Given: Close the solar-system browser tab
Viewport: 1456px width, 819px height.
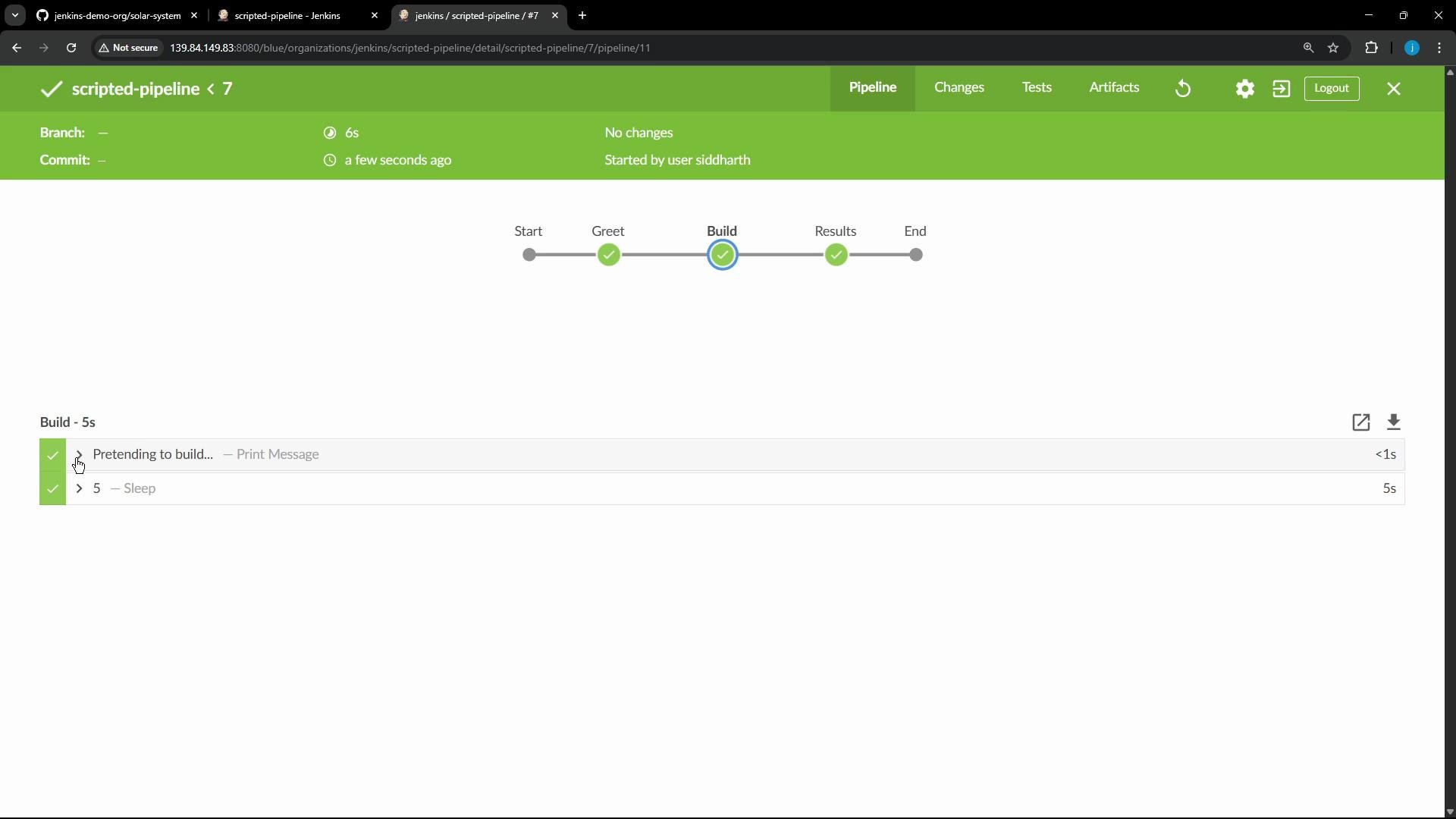Looking at the screenshot, I should click(194, 15).
